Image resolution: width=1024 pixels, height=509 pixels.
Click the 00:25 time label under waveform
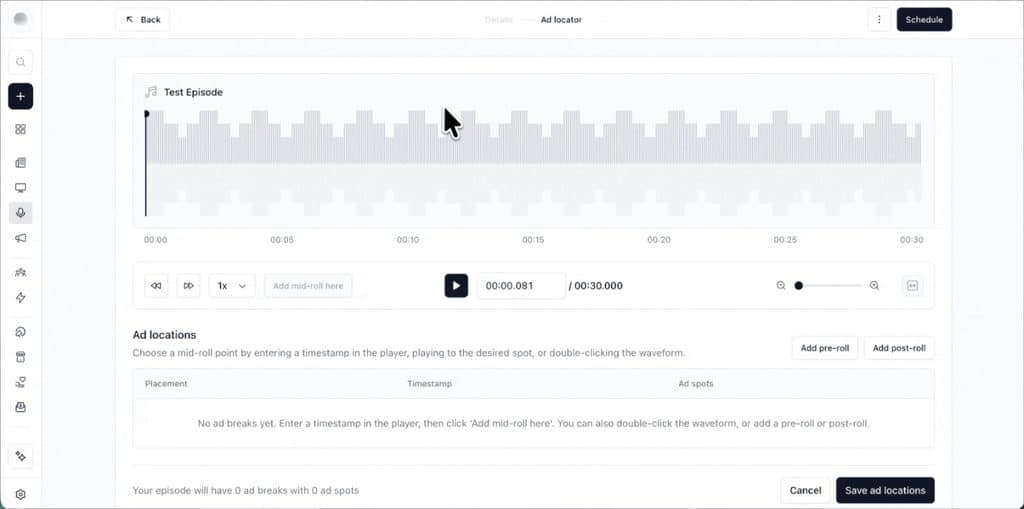point(785,240)
